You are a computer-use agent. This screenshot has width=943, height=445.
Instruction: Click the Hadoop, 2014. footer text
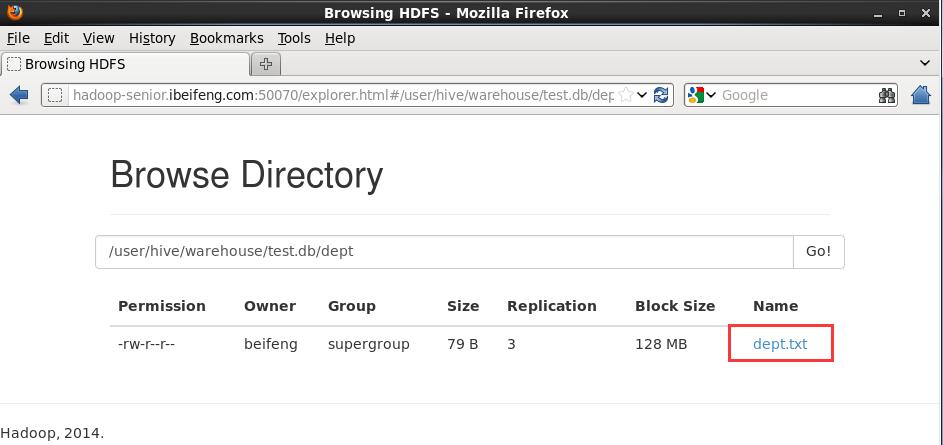(x=52, y=433)
